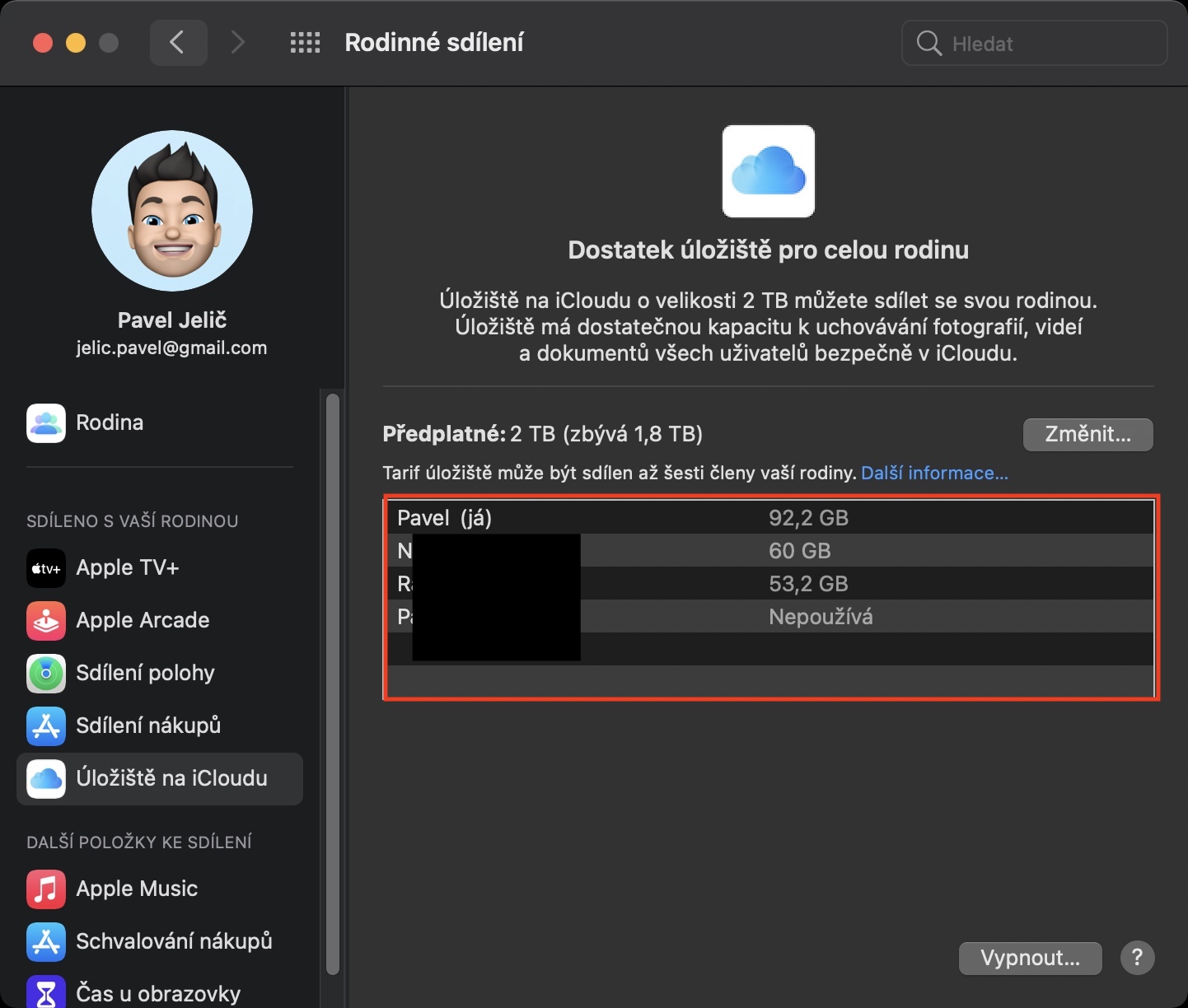Minimize the window with the yellow button
The width and height of the screenshot is (1188, 1008).
coord(76,43)
